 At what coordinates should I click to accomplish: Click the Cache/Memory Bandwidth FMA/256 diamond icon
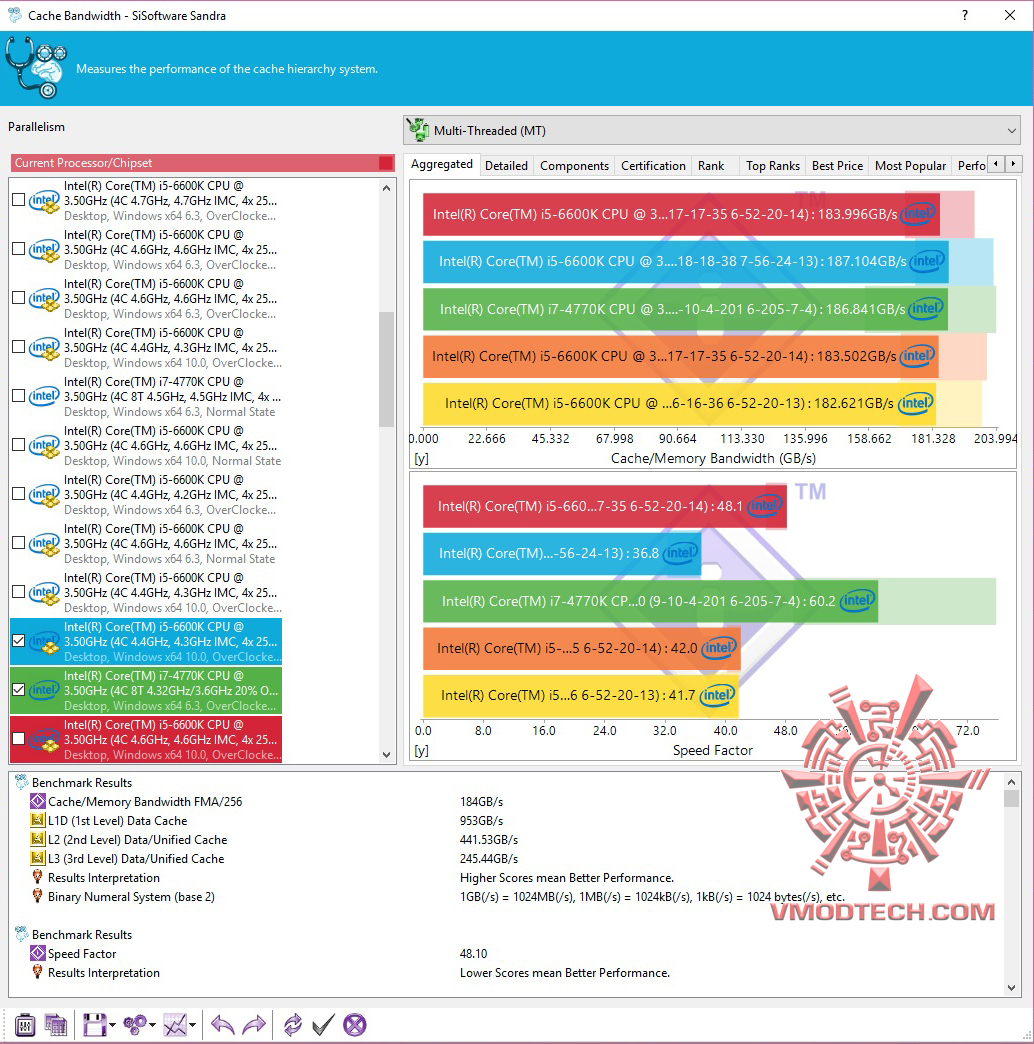(x=38, y=802)
